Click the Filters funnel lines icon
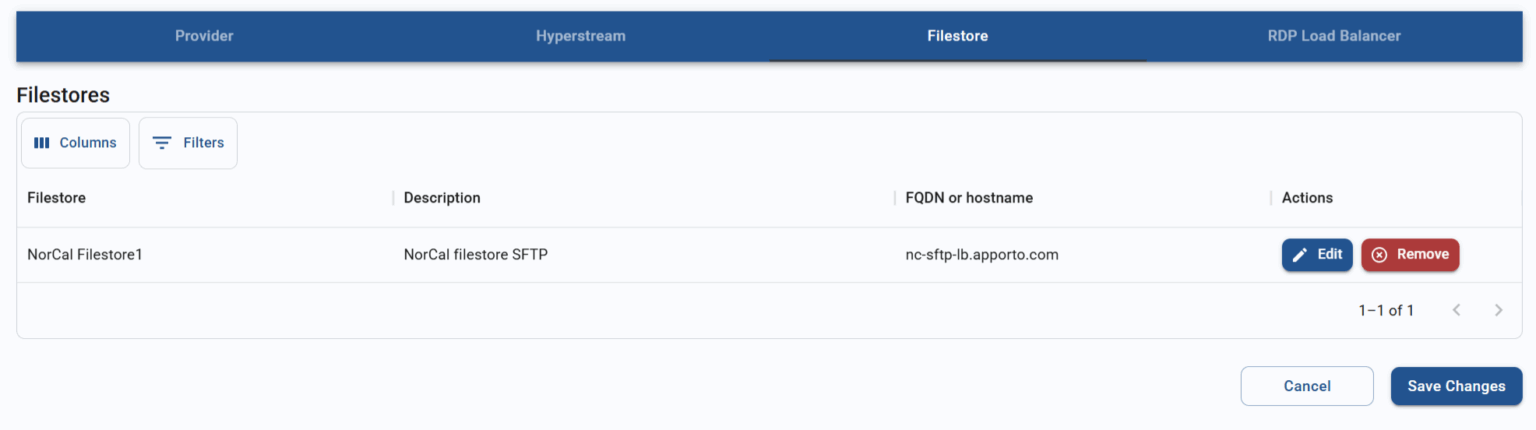This screenshot has height=430, width=1536. coord(162,143)
